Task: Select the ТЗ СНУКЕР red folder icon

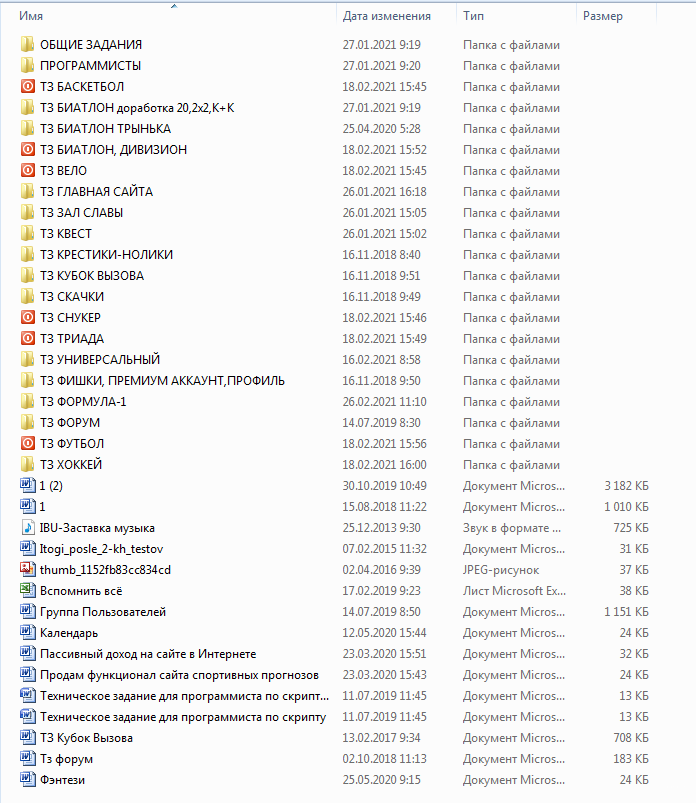Action: tap(28, 318)
